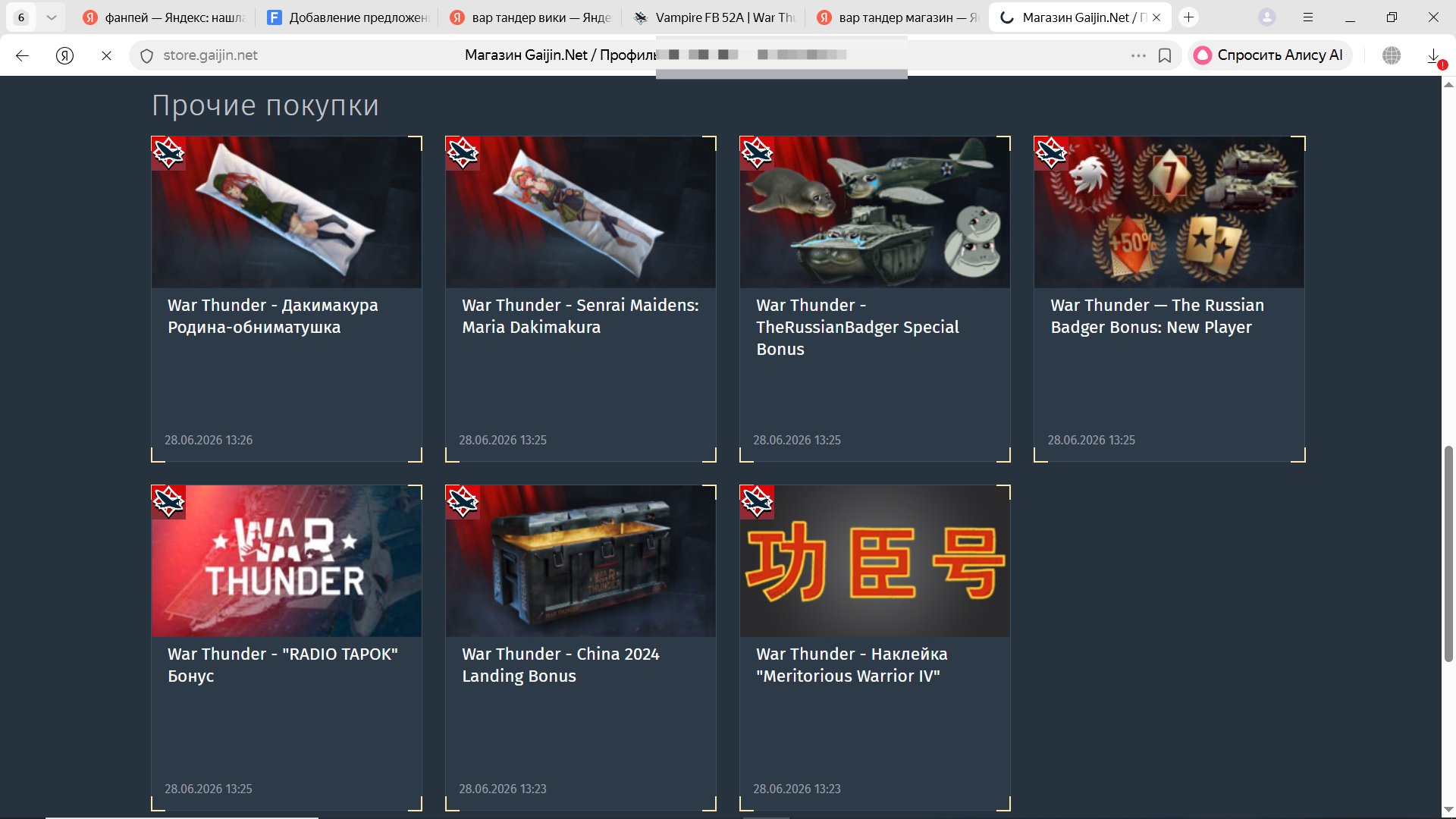Screen dimensions: 1456x819
Task: Click the page vertical scrollbar thumb
Action: coord(1448,554)
